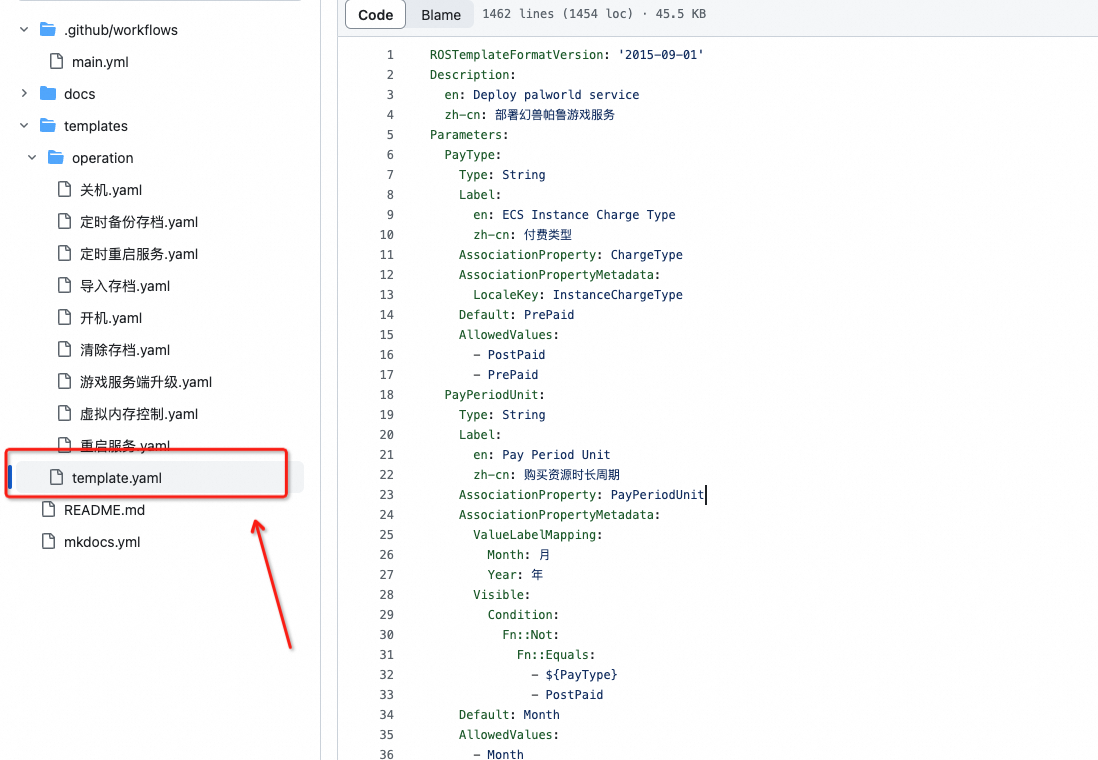Open 游戏服务端升级.yaml file

(x=146, y=382)
